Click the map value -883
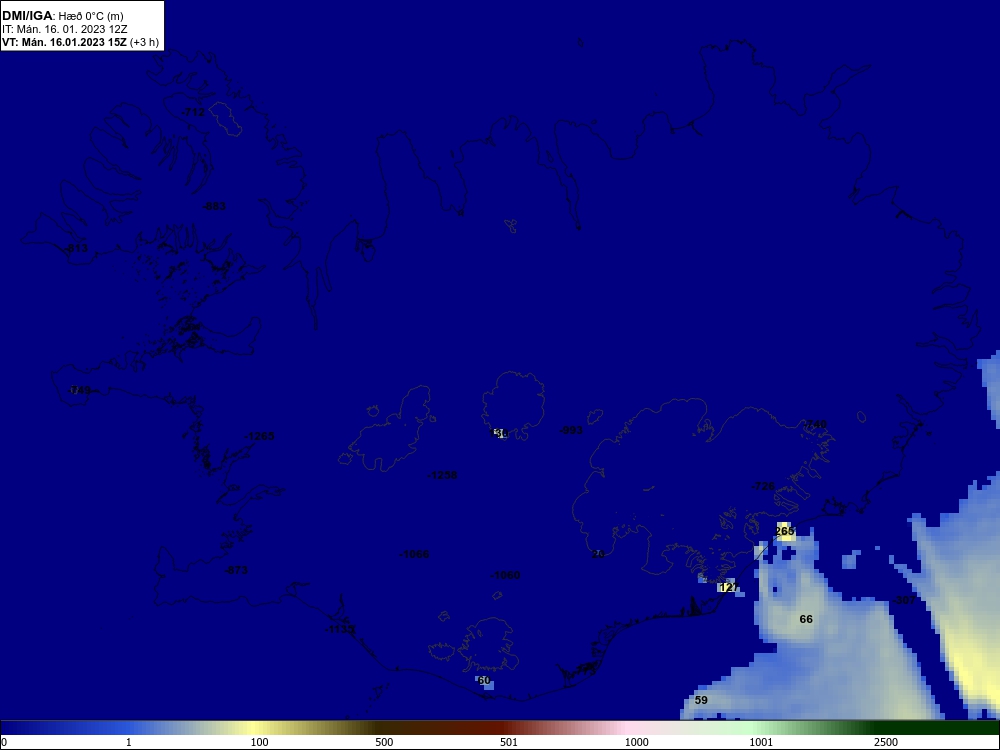This screenshot has width=1000, height=750. coord(214,206)
